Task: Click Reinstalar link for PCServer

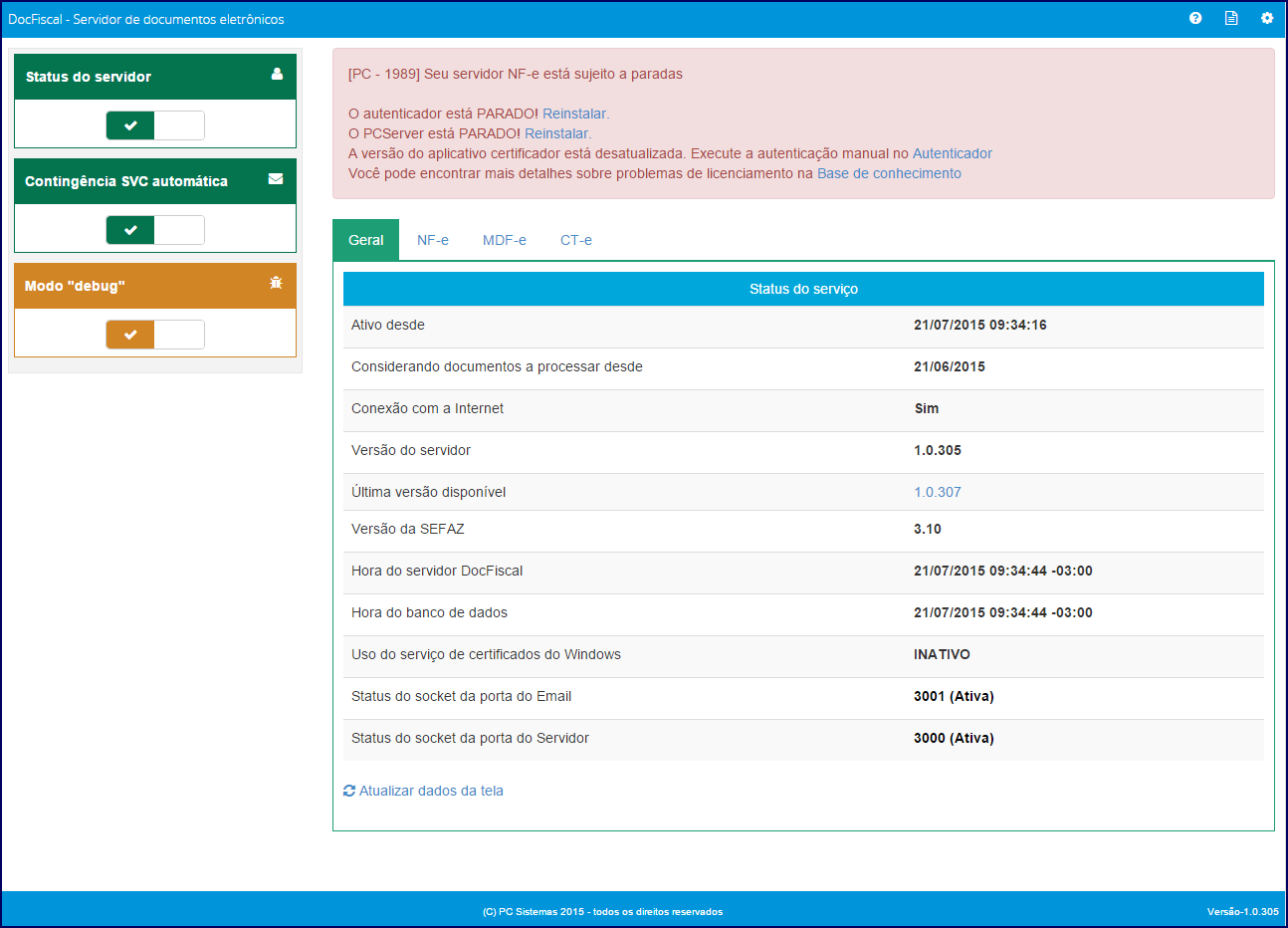Action: pyautogui.click(x=556, y=133)
